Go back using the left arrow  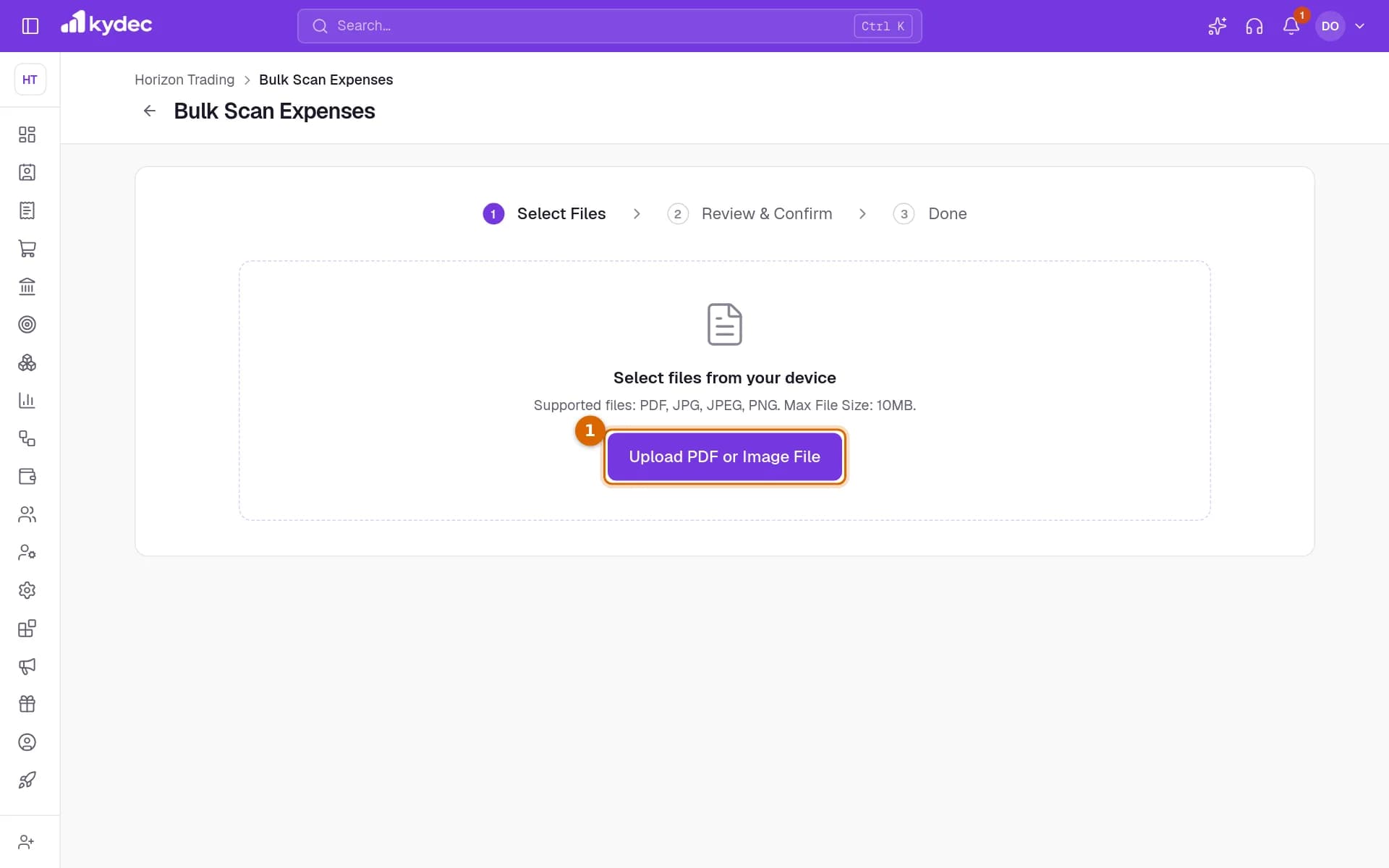pyautogui.click(x=150, y=111)
